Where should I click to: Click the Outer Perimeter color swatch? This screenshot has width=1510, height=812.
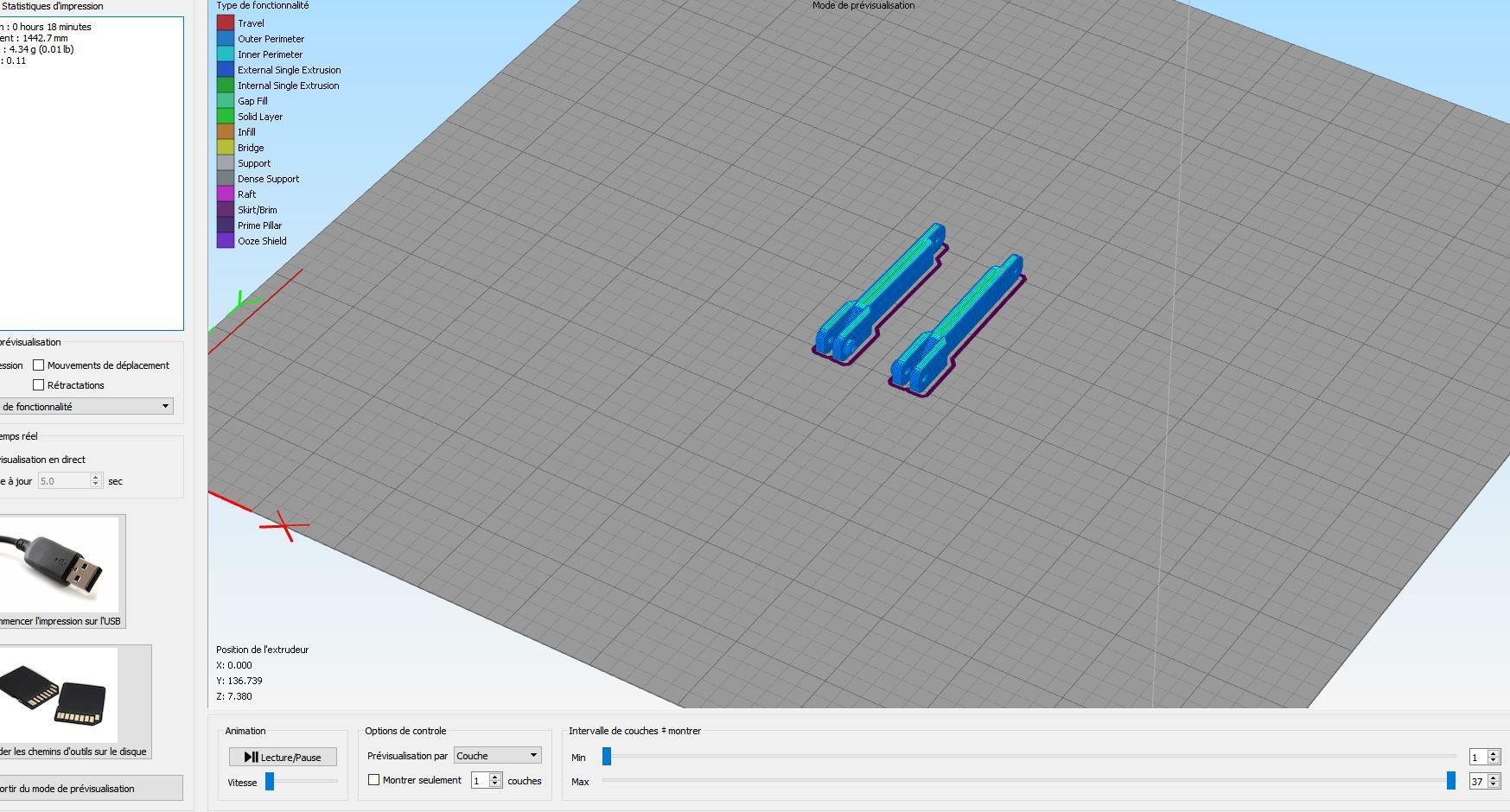pyautogui.click(x=226, y=39)
